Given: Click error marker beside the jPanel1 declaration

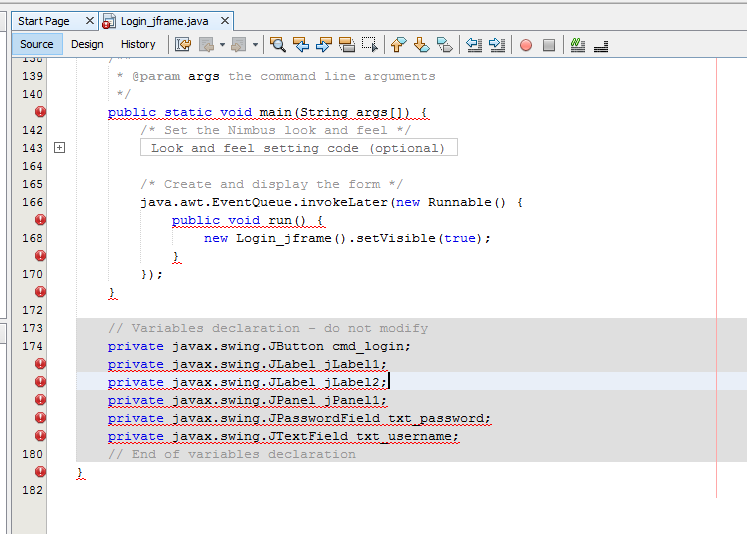Looking at the screenshot, I should click(40, 400).
